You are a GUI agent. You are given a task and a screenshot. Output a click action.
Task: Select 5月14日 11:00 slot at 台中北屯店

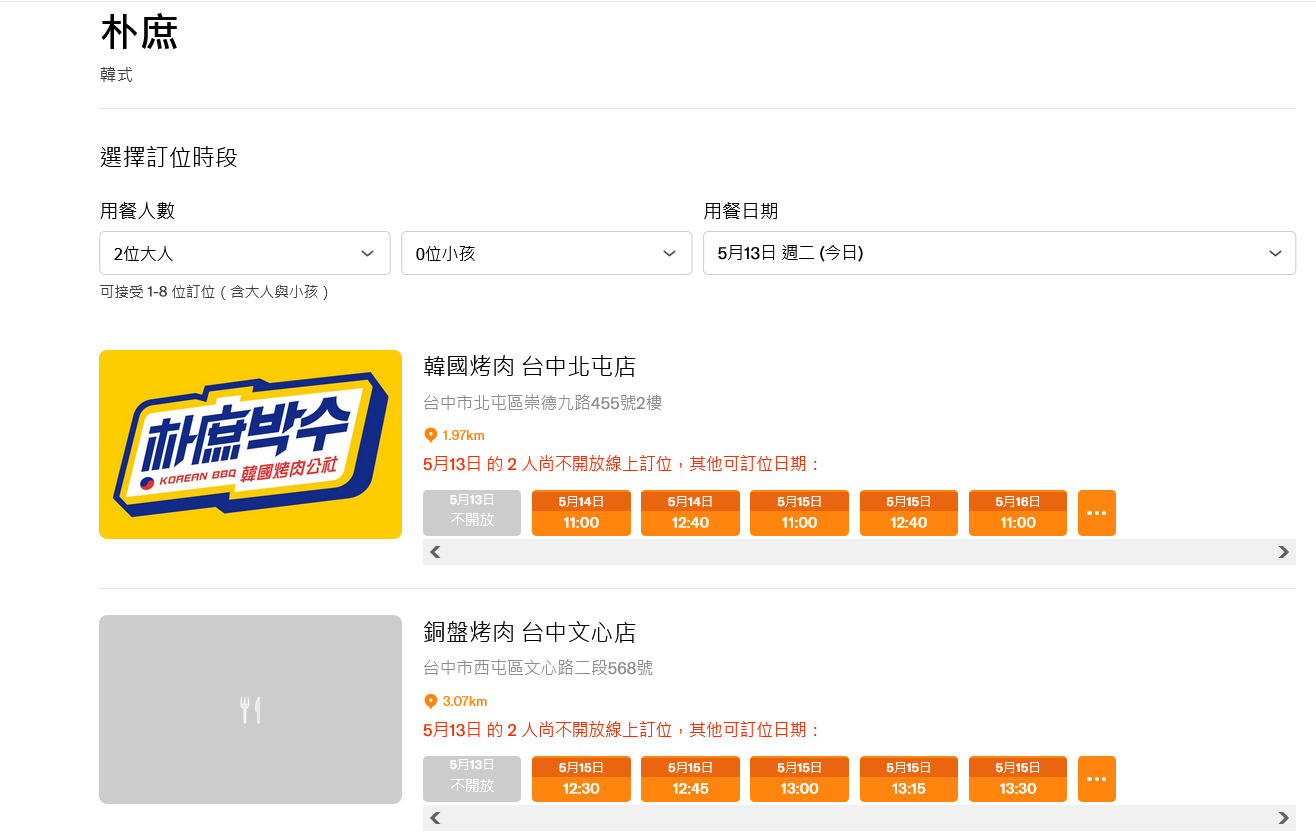[x=581, y=513]
